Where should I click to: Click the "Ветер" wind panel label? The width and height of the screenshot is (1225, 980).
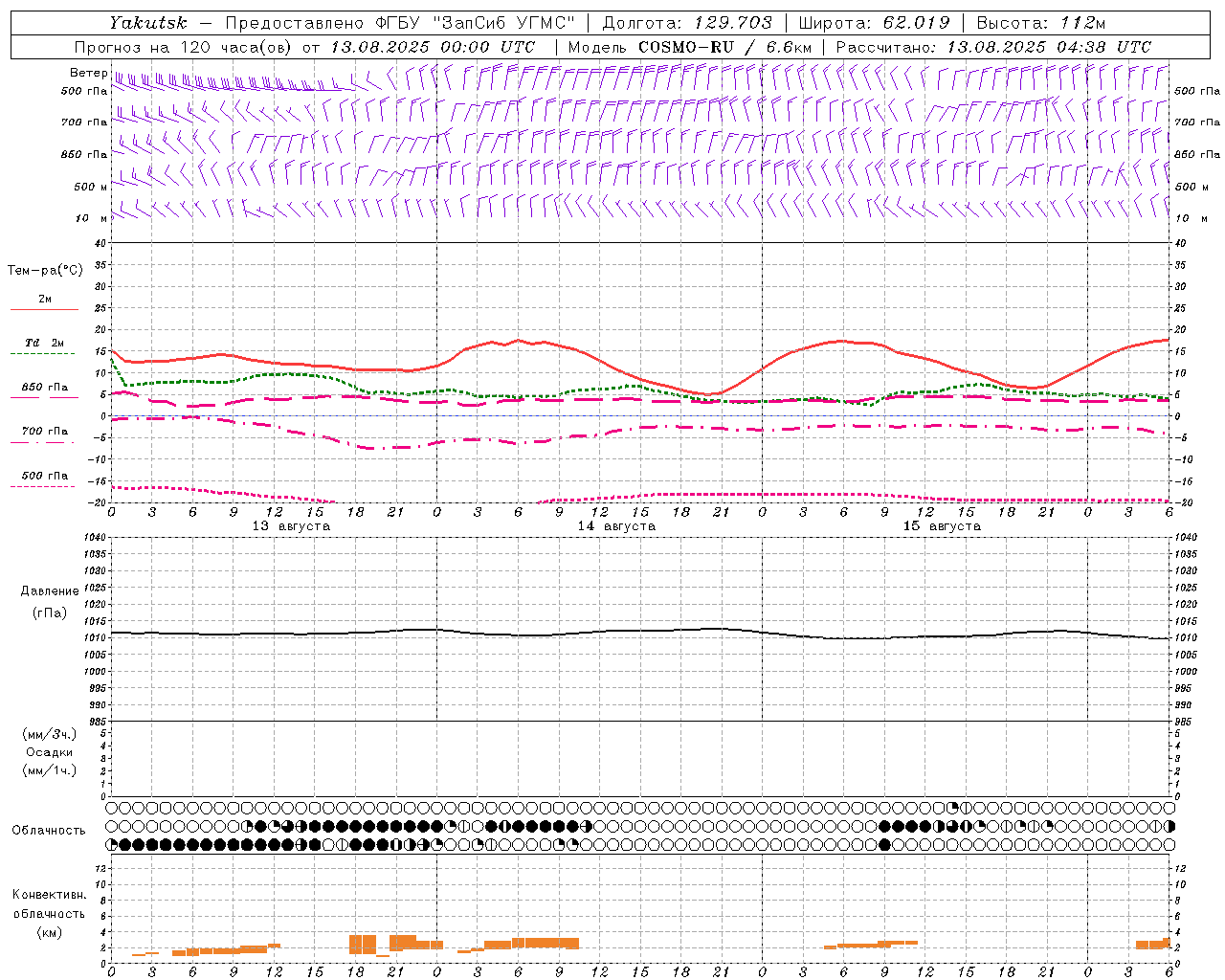[x=89, y=73]
